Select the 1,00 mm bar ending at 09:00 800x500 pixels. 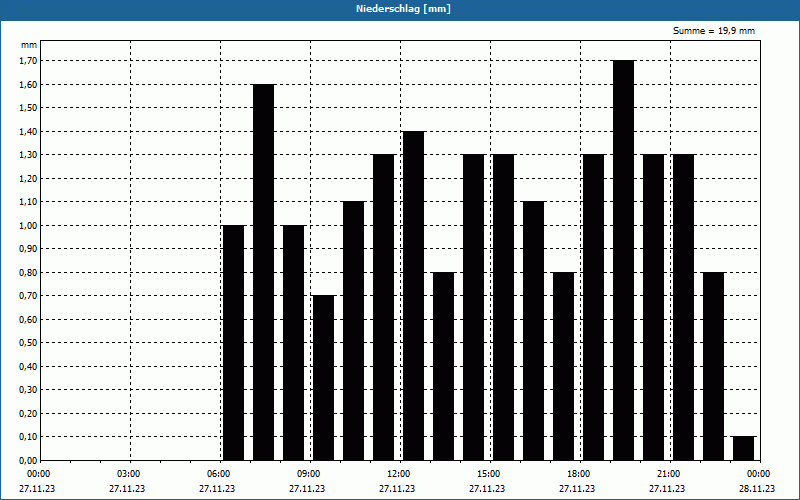coord(293,342)
